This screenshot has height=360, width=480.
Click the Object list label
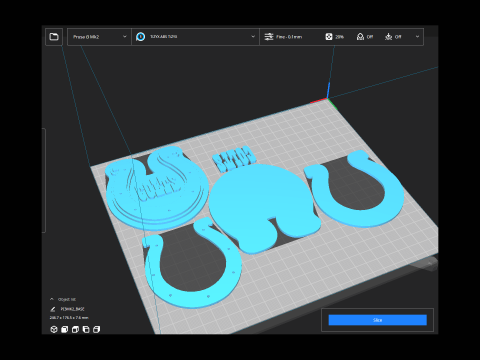[x=67, y=299]
